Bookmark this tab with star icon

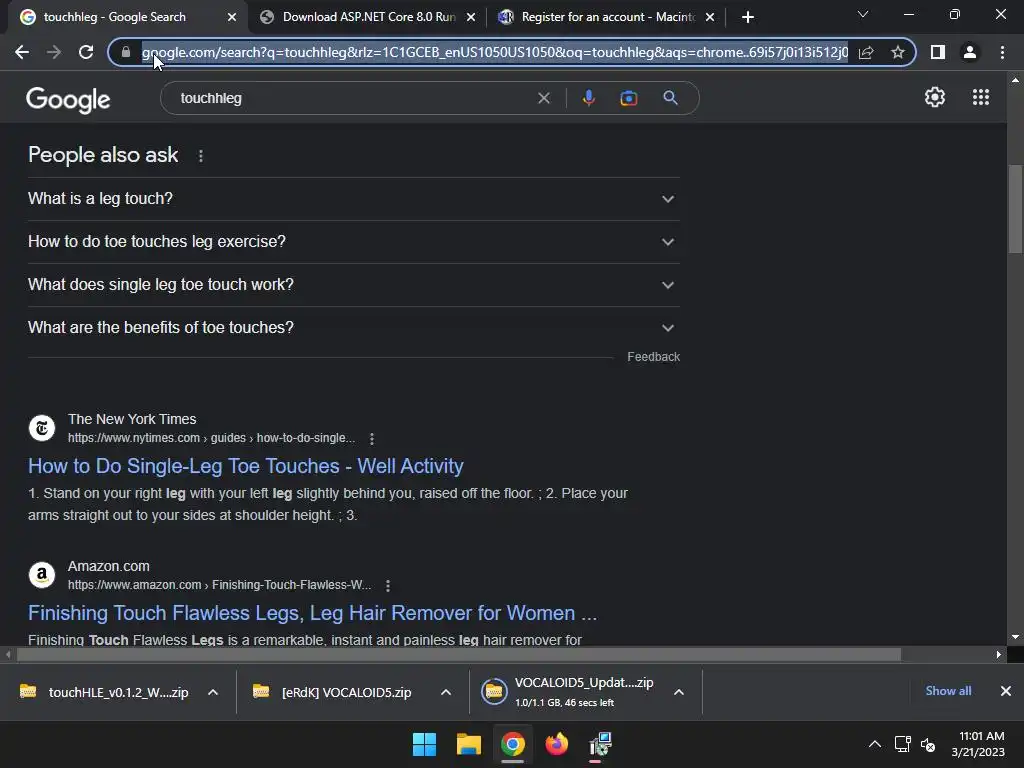898,52
